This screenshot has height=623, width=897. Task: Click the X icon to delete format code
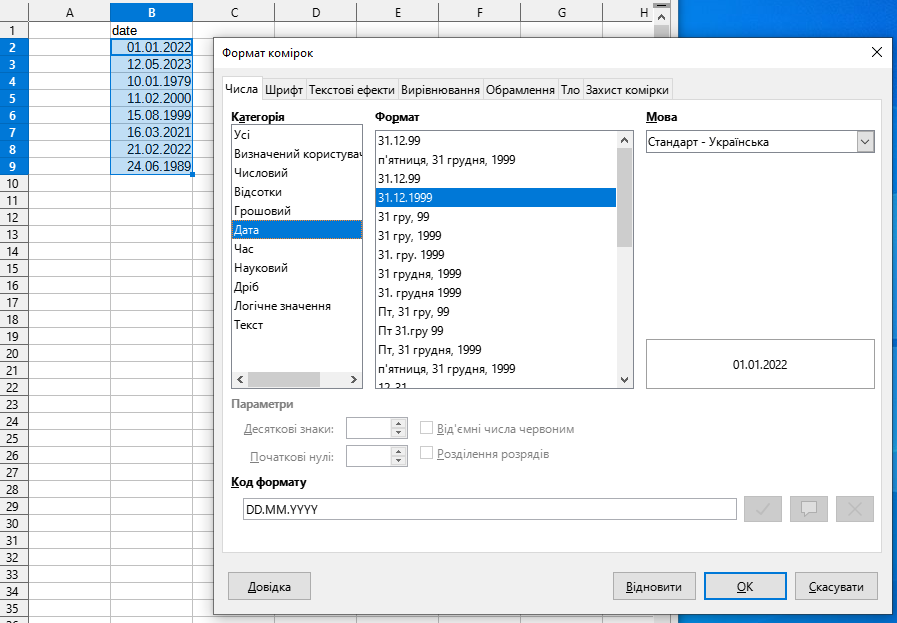(855, 509)
